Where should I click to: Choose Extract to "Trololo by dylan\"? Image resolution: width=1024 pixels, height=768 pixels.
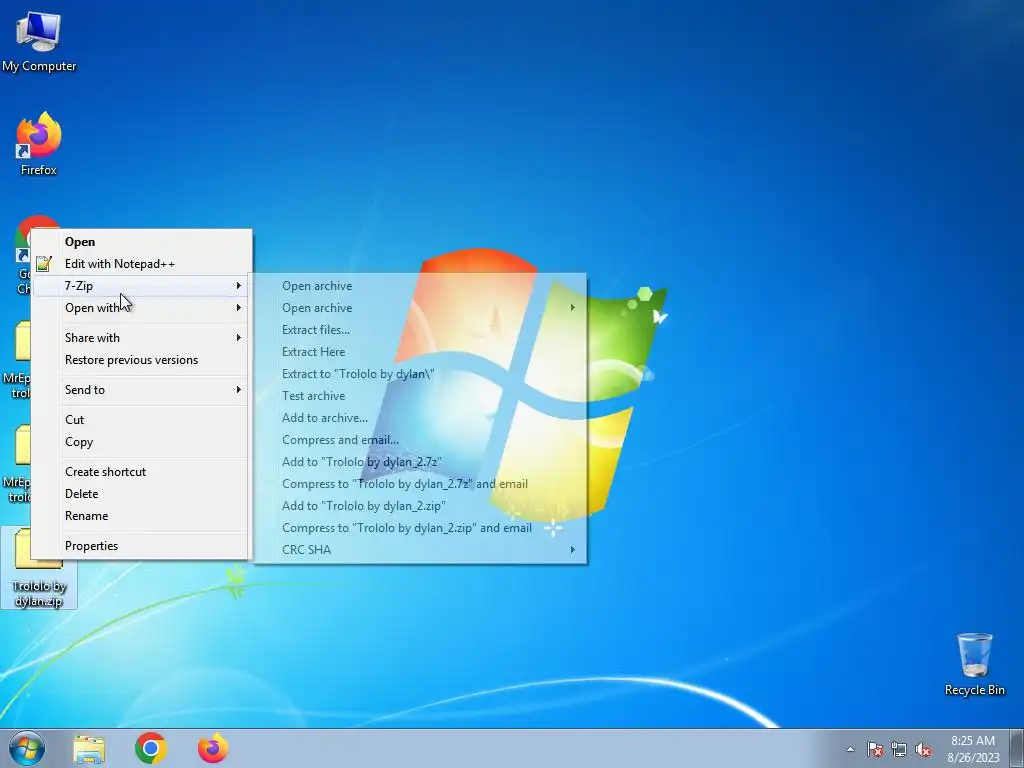pyautogui.click(x=420, y=374)
